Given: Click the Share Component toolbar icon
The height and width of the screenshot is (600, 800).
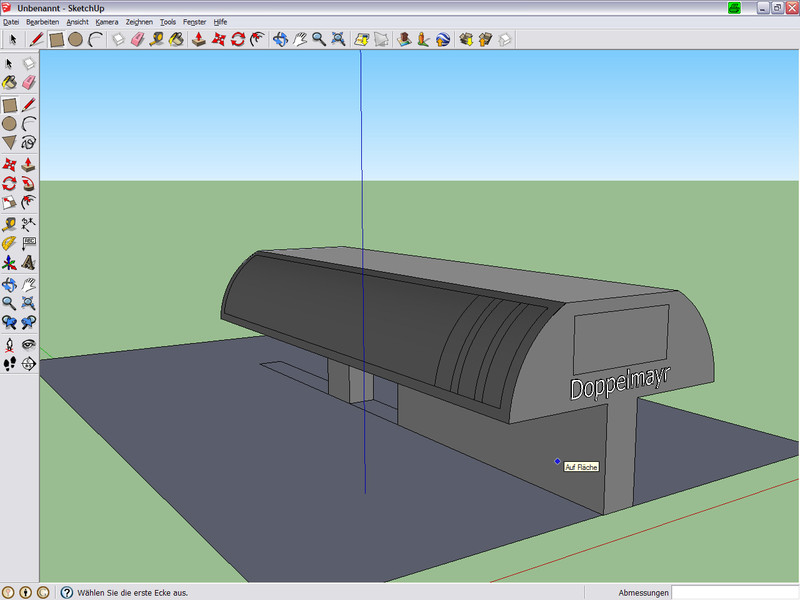Looking at the screenshot, I should point(505,39).
